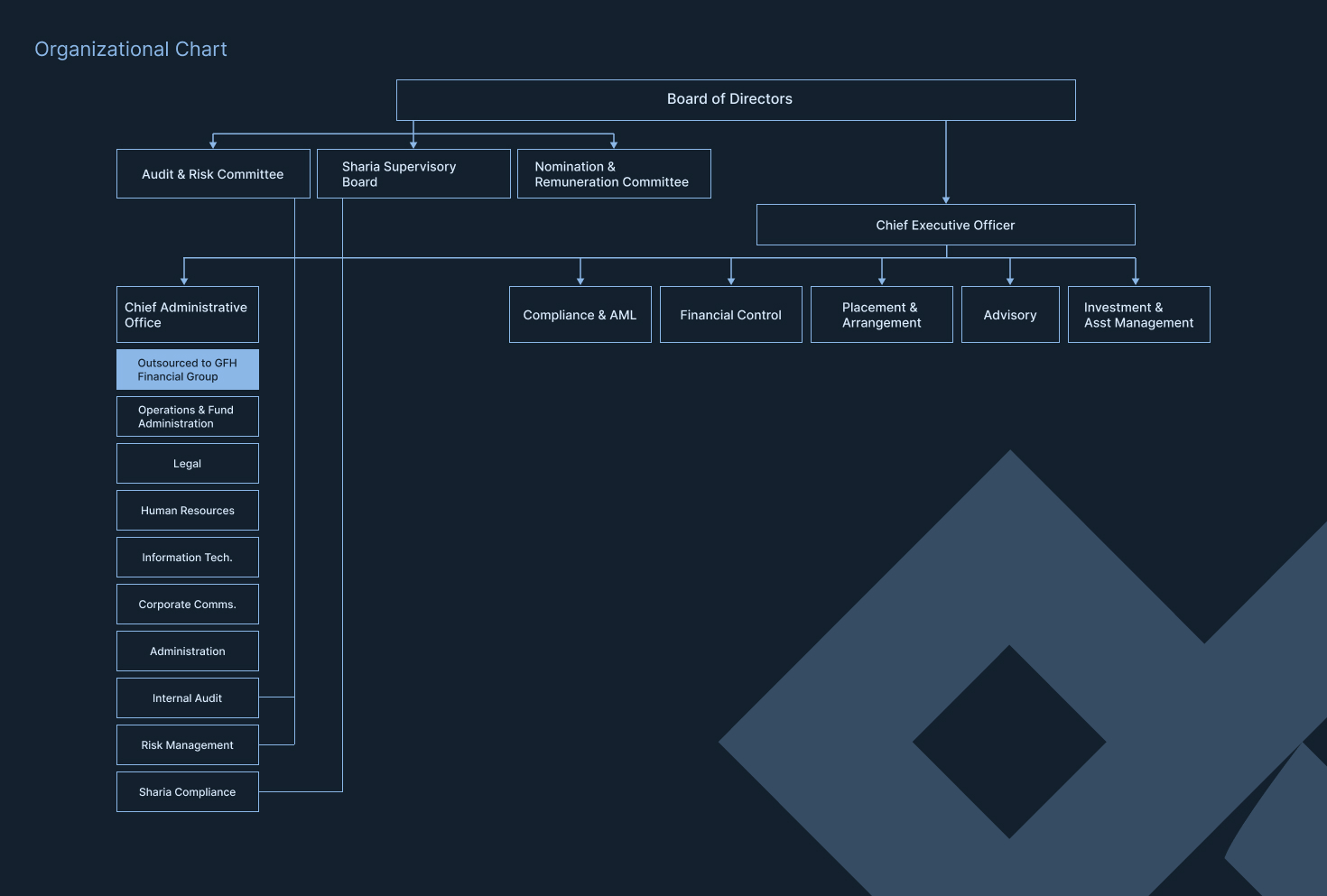Select the Financial Control box
Screen dimensions: 1327x896
[x=730, y=315]
